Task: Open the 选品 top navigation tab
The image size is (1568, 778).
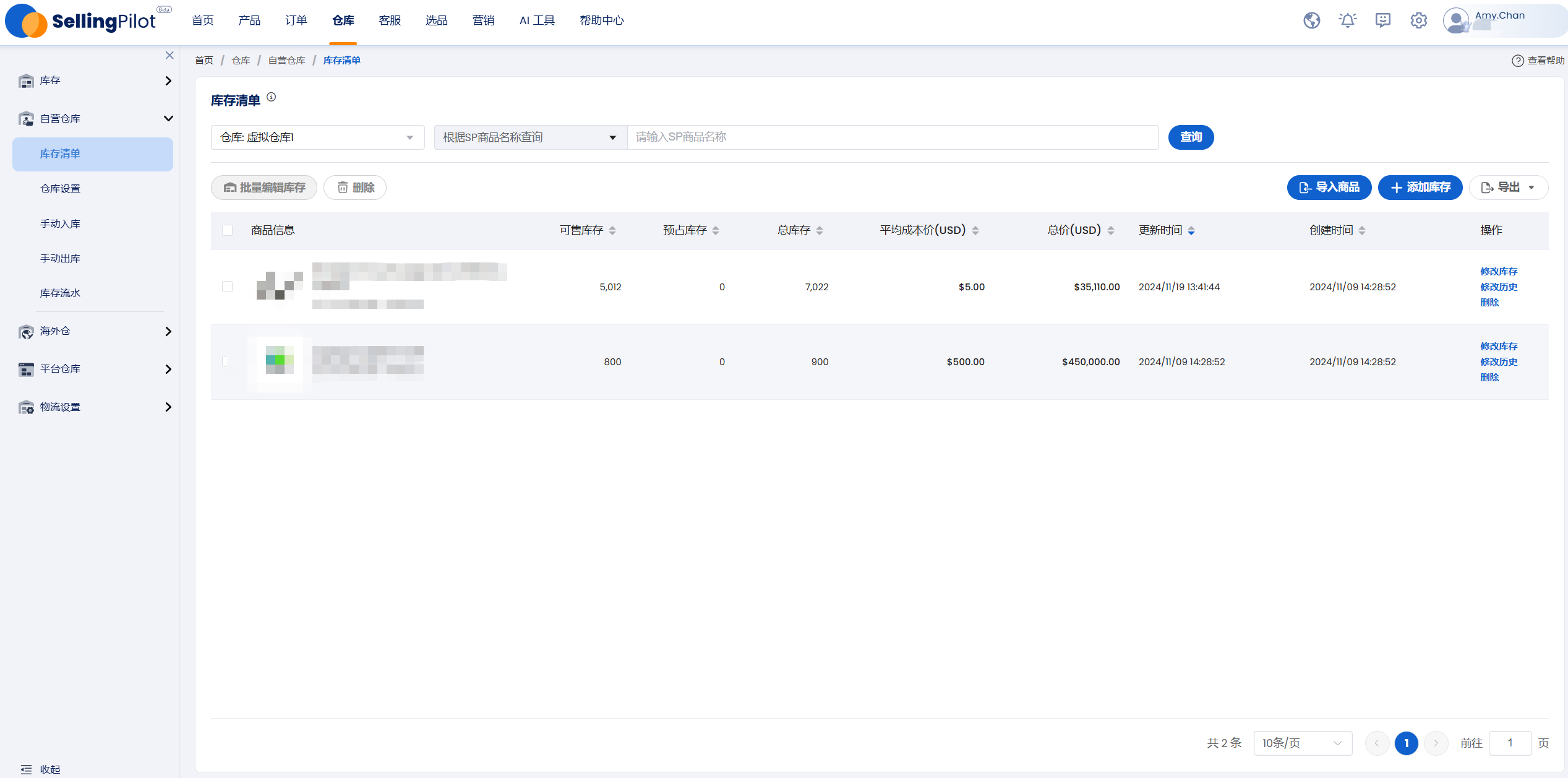Action: [437, 20]
